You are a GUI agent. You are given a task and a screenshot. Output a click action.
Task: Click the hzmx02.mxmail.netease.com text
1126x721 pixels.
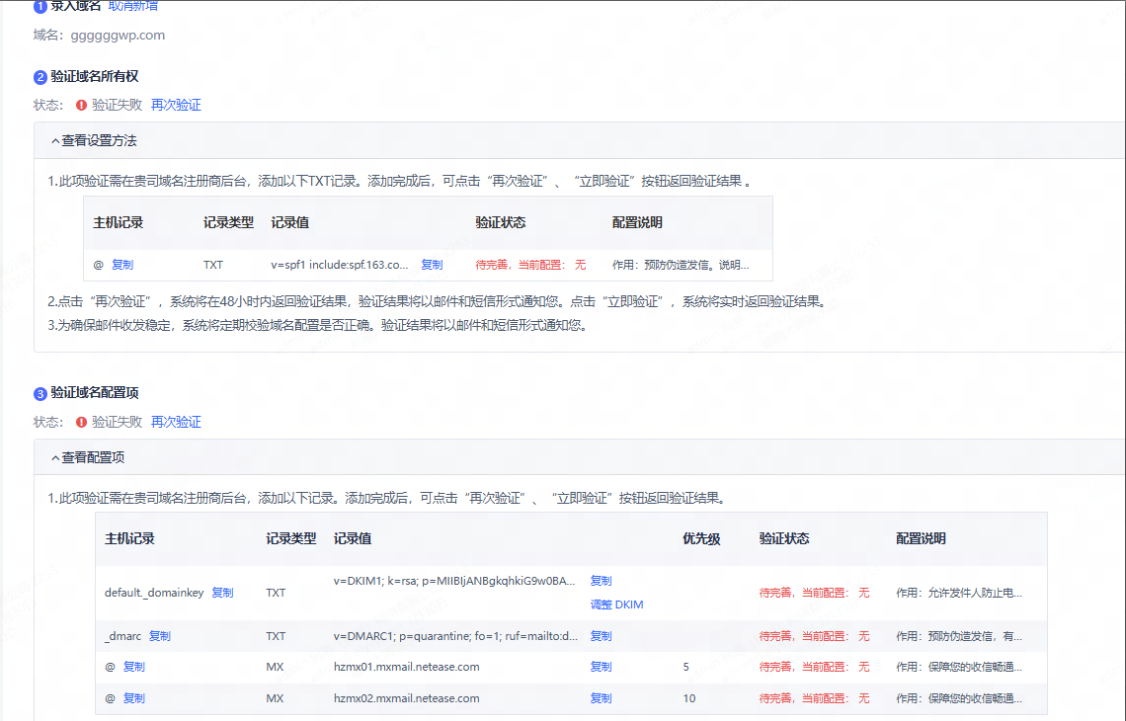pyautogui.click(x=406, y=698)
